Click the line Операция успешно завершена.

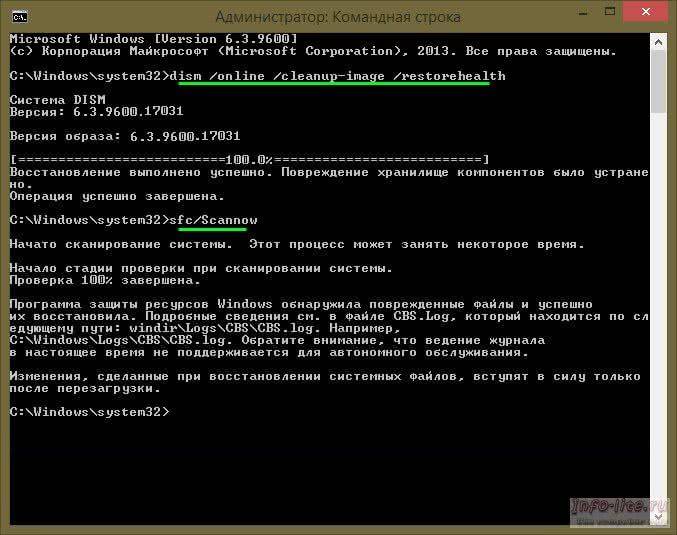pyautogui.click(x=117, y=196)
